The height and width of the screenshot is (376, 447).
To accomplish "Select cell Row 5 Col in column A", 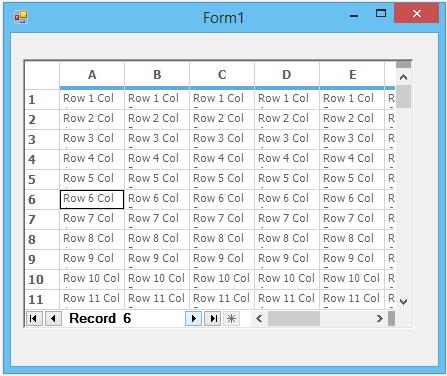I will (x=92, y=179).
